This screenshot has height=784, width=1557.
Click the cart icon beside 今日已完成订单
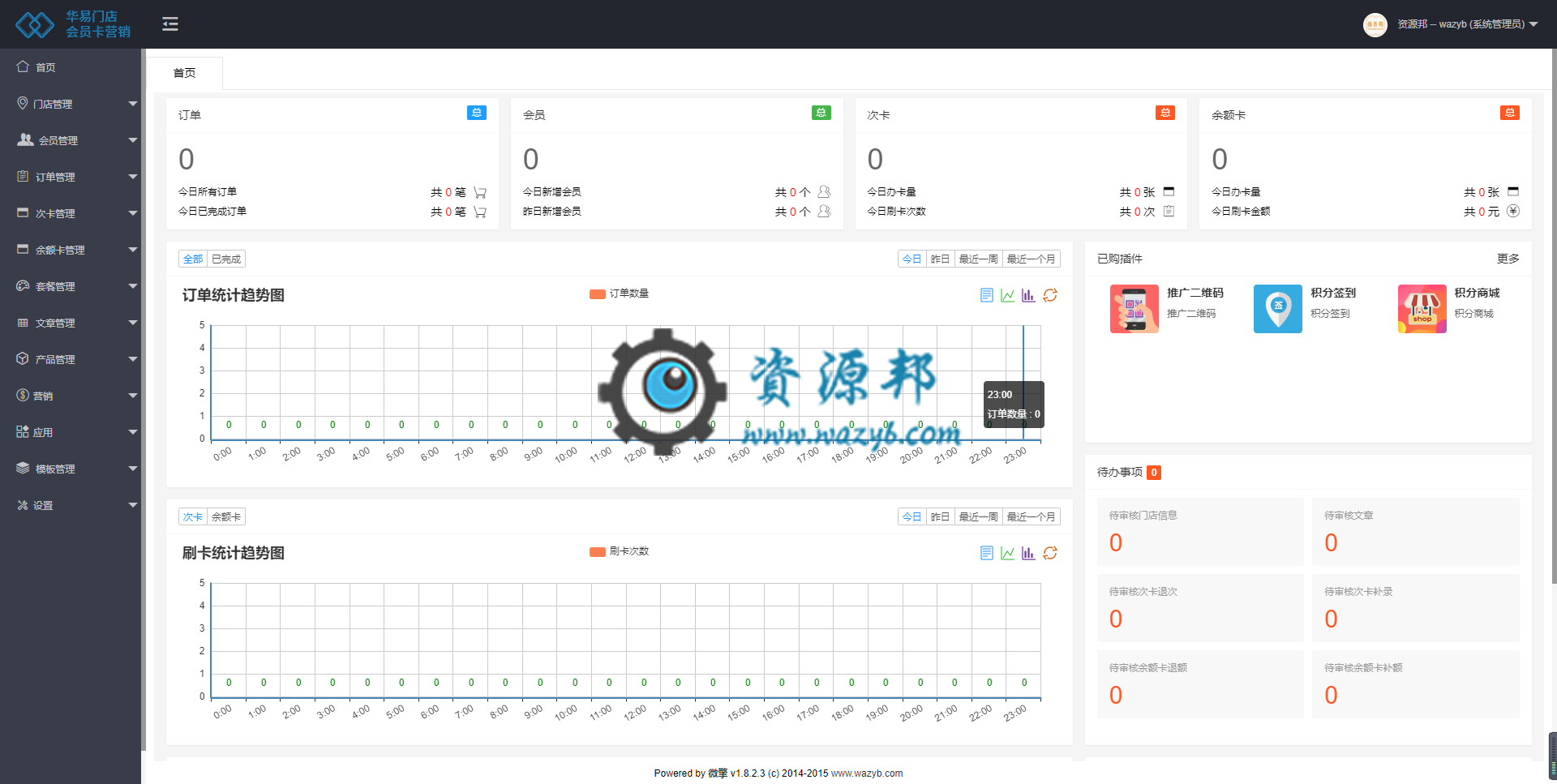tap(480, 212)
